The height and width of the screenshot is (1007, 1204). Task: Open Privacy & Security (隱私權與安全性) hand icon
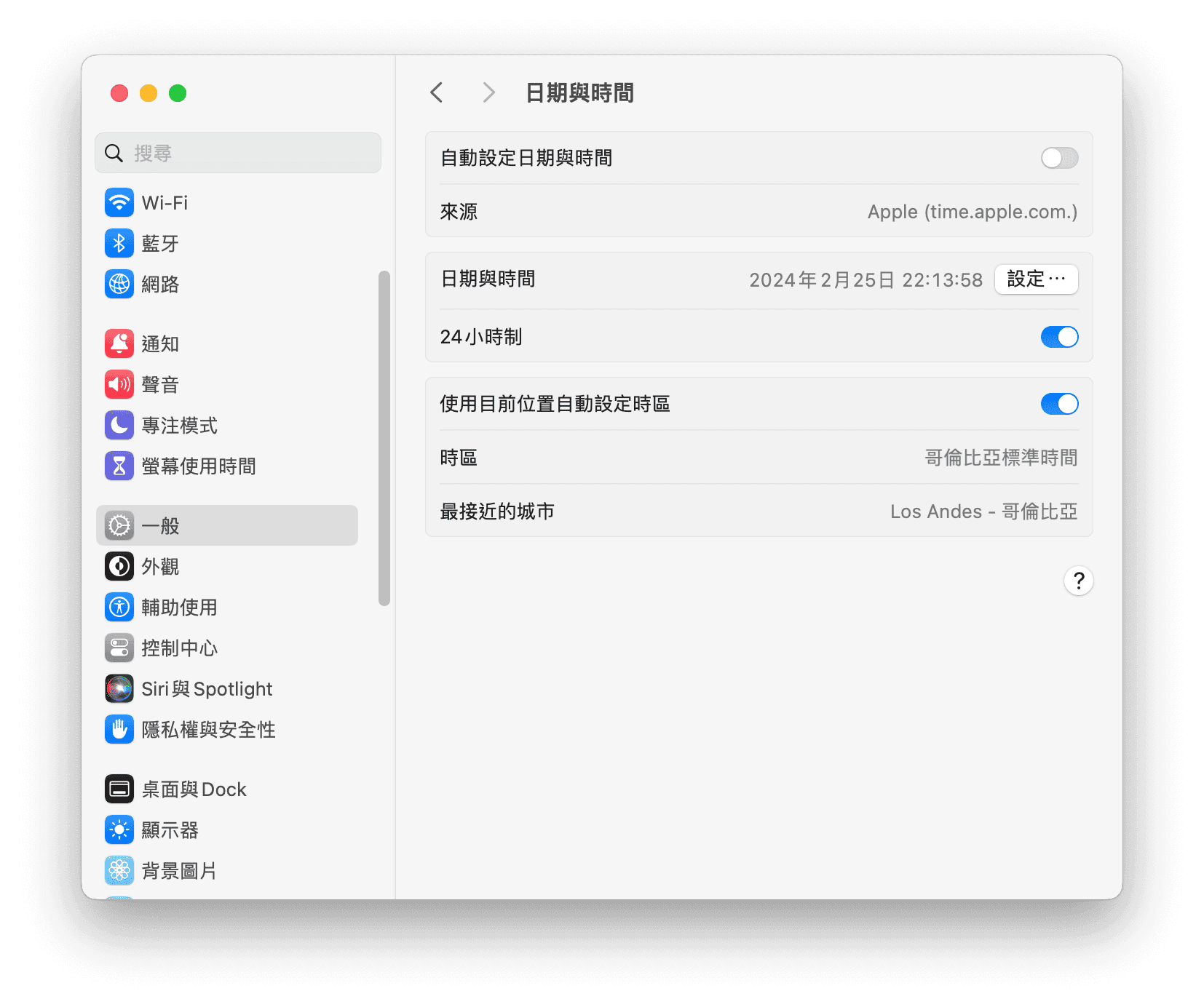click(119, 729)
